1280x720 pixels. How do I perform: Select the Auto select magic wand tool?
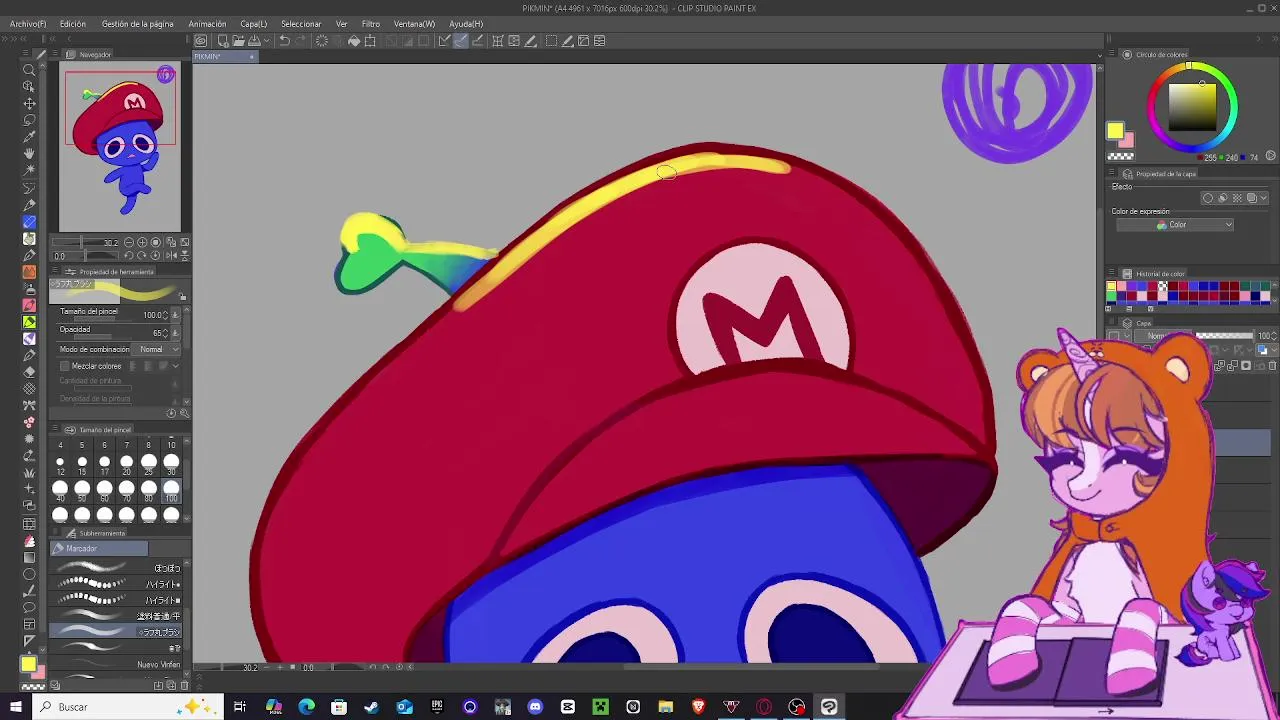pyautogui.click(x=29, y=170)
